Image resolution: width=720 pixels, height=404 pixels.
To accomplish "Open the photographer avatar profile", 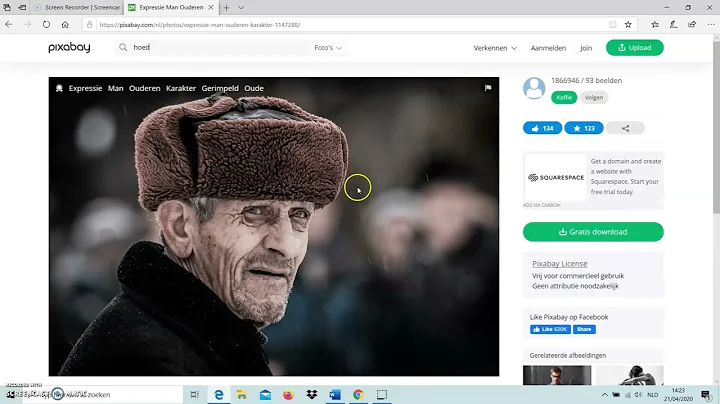I will point(534,88).
